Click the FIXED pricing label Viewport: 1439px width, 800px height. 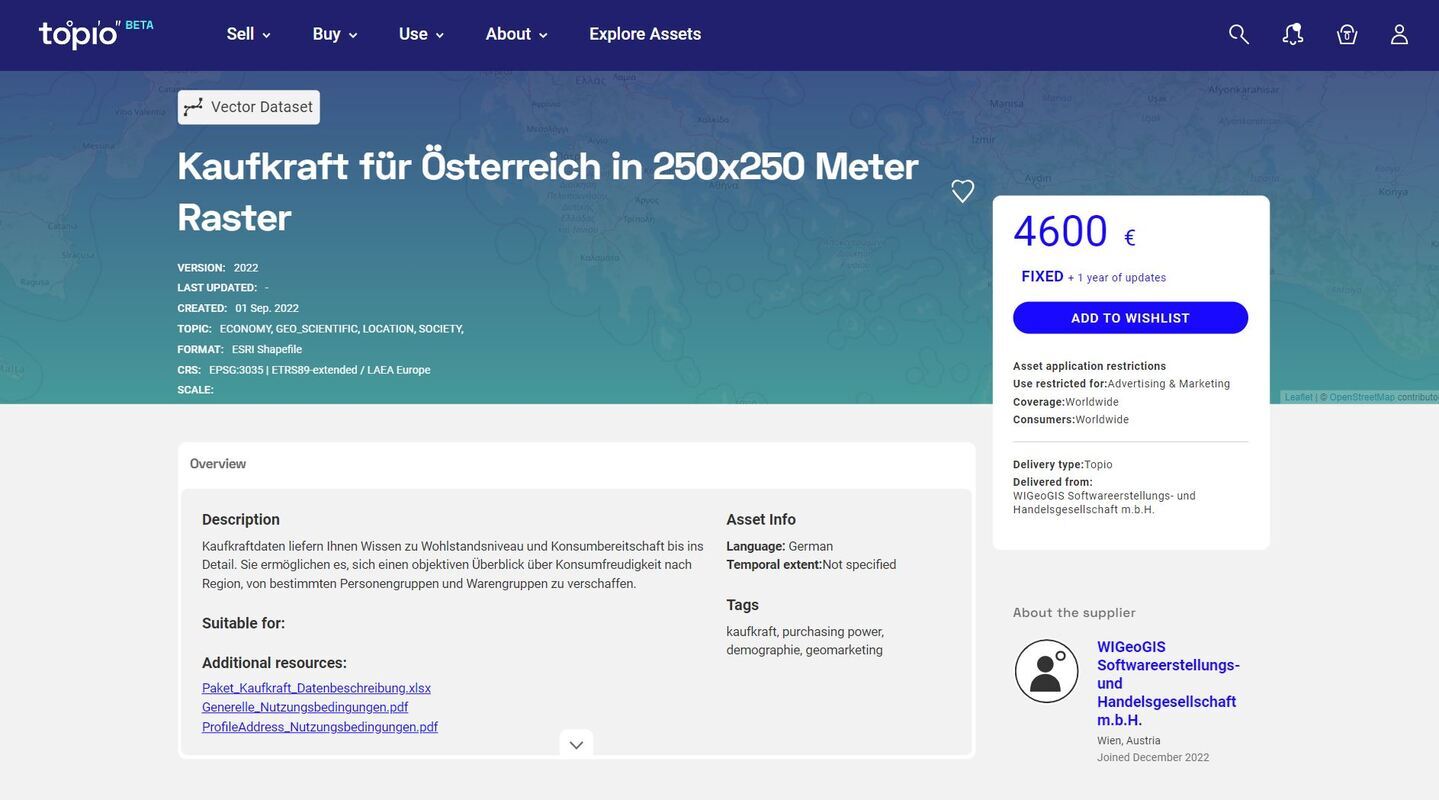(x=1042, y=277)
